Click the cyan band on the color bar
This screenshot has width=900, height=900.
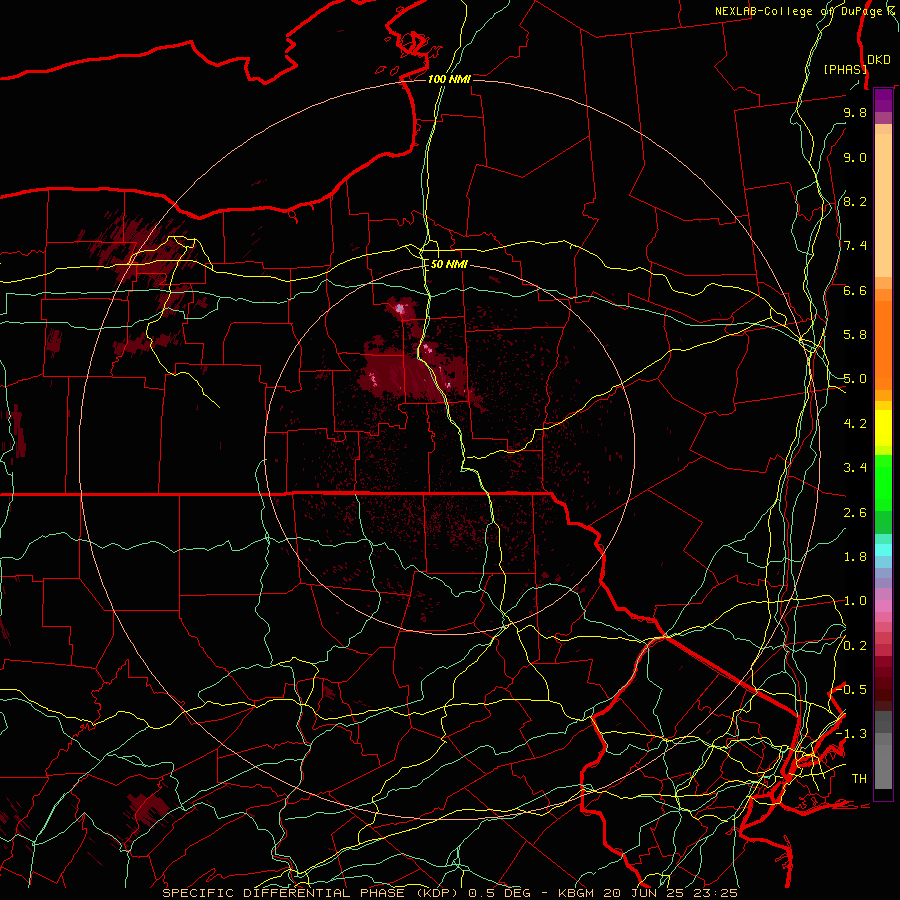click(x=883, y=550)
